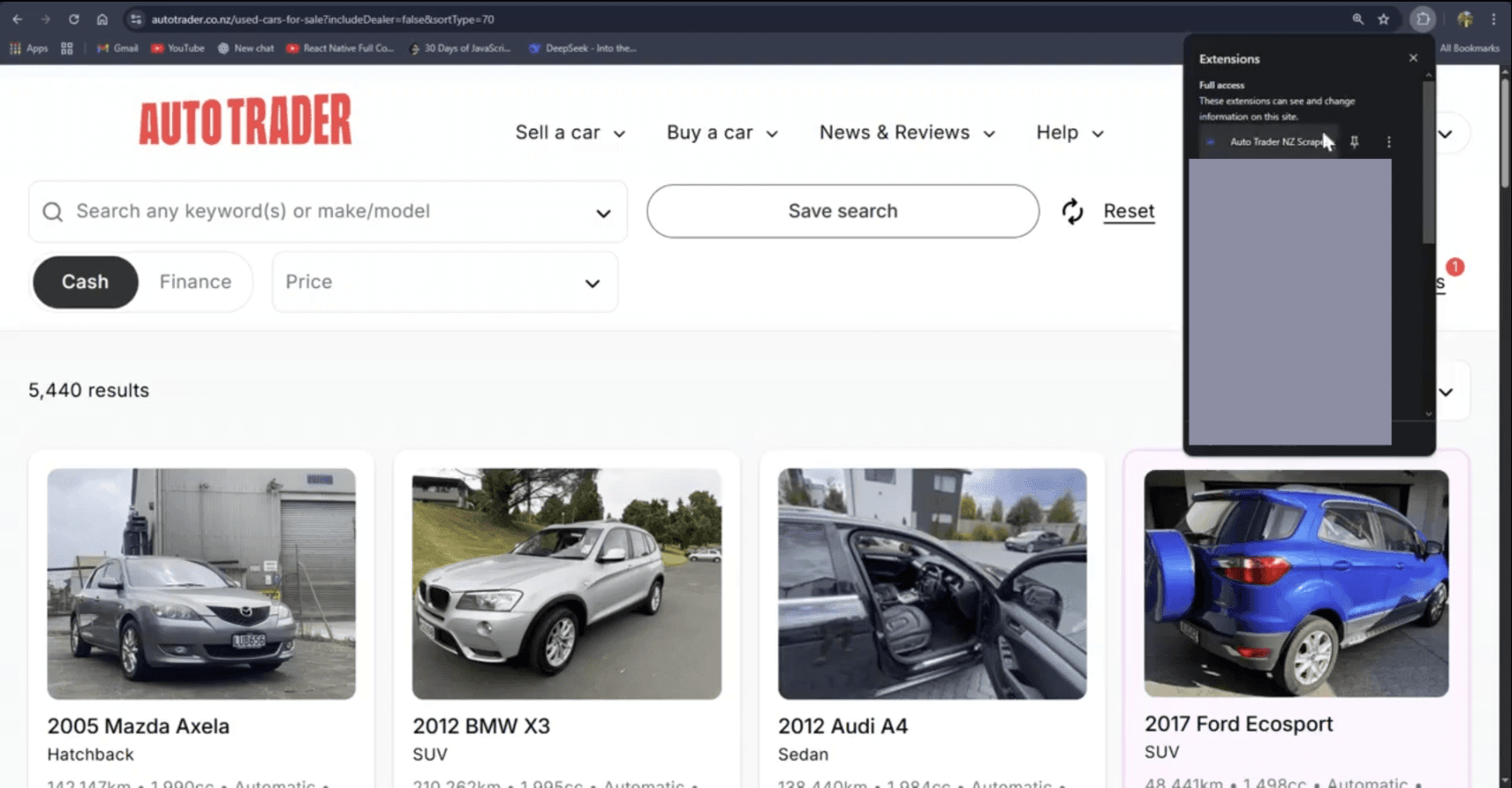The height and width of the screenshot is (788, 1512).
Task: Open the 2005 Mazda Axela listing title
Action: click(x=138, y=727)
